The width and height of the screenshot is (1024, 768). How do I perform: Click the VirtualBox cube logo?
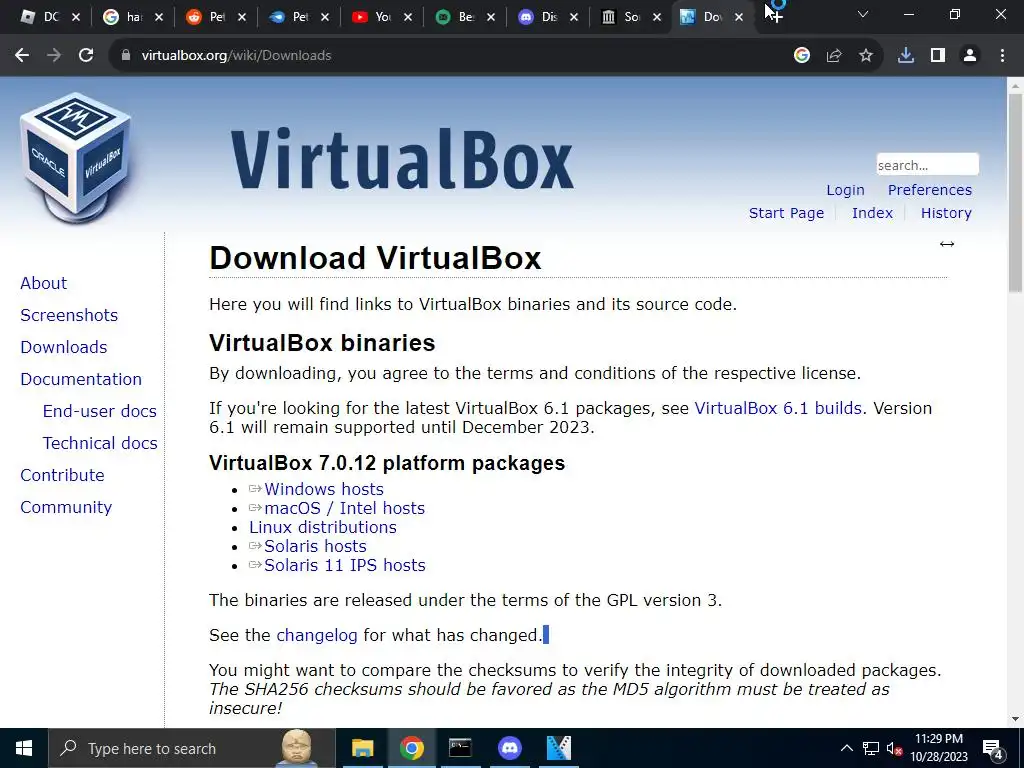pyautogui.click(x=76, y=157)
